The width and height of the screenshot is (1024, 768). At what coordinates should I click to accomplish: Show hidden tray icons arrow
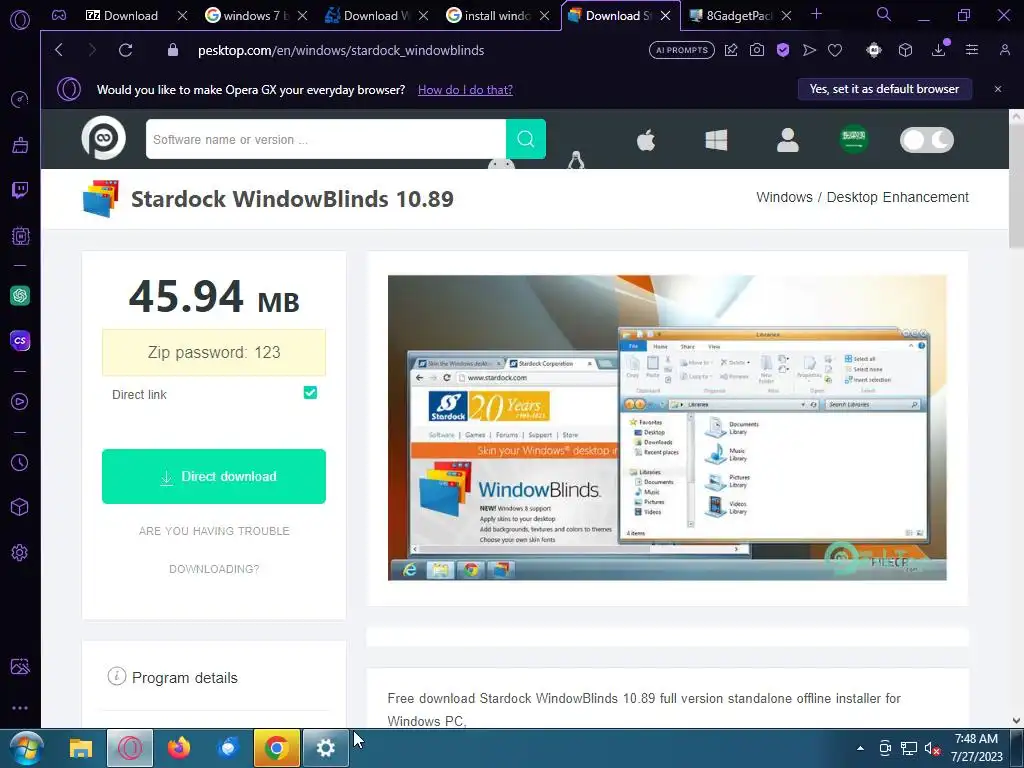860,748
